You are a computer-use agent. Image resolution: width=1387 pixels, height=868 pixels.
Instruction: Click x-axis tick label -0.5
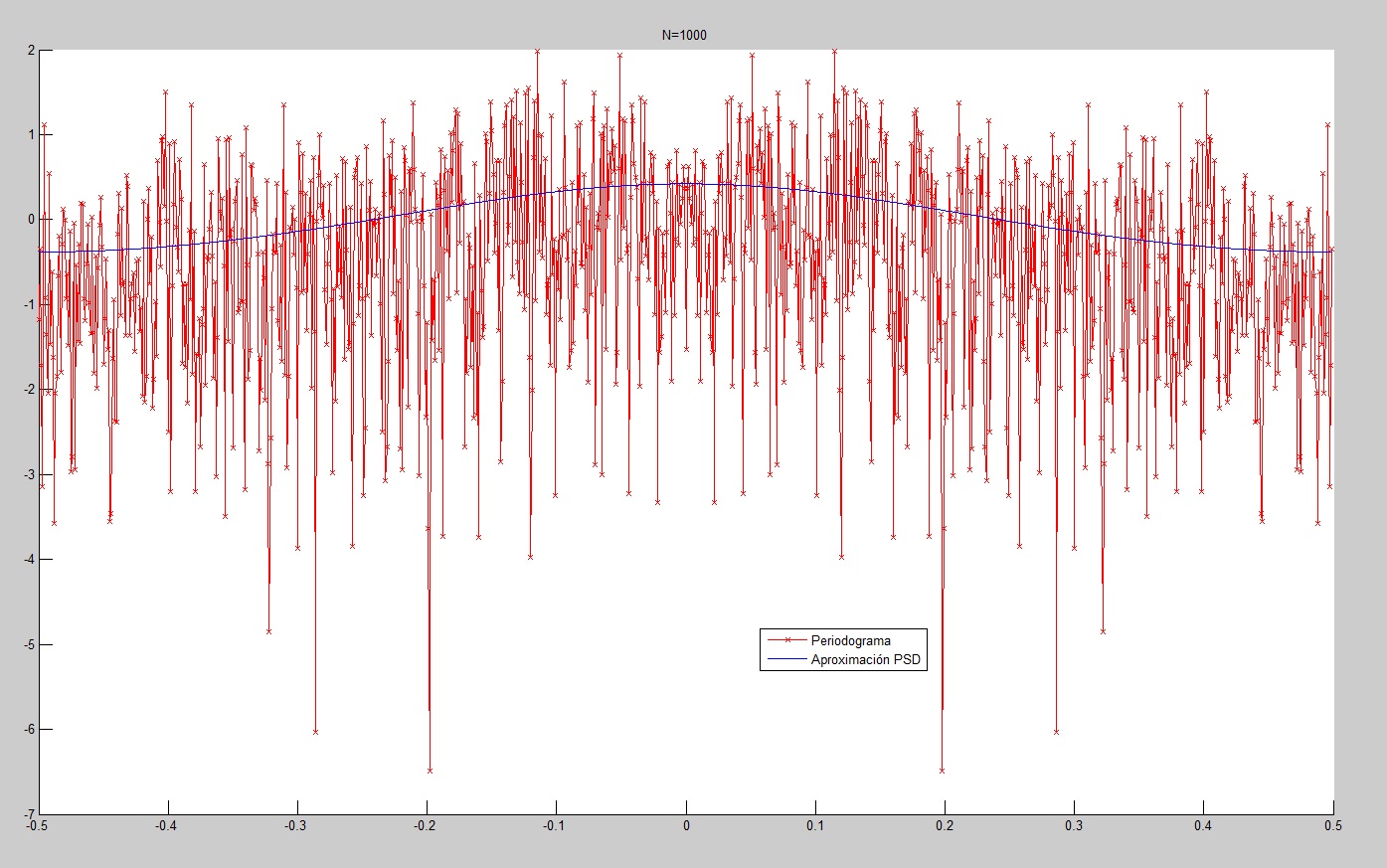click(x=37, y=825)
